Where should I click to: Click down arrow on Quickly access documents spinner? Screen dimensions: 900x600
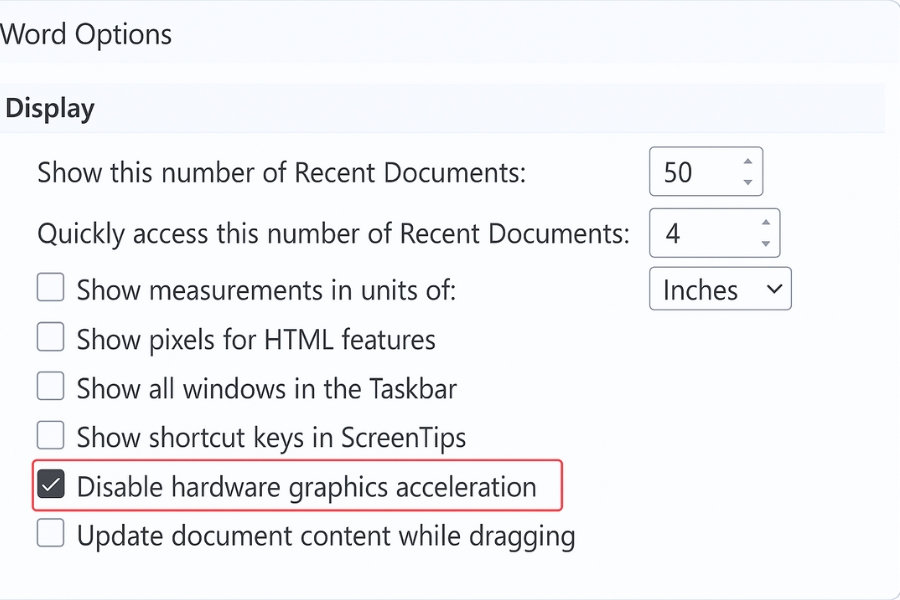click(x=765, y=243)
